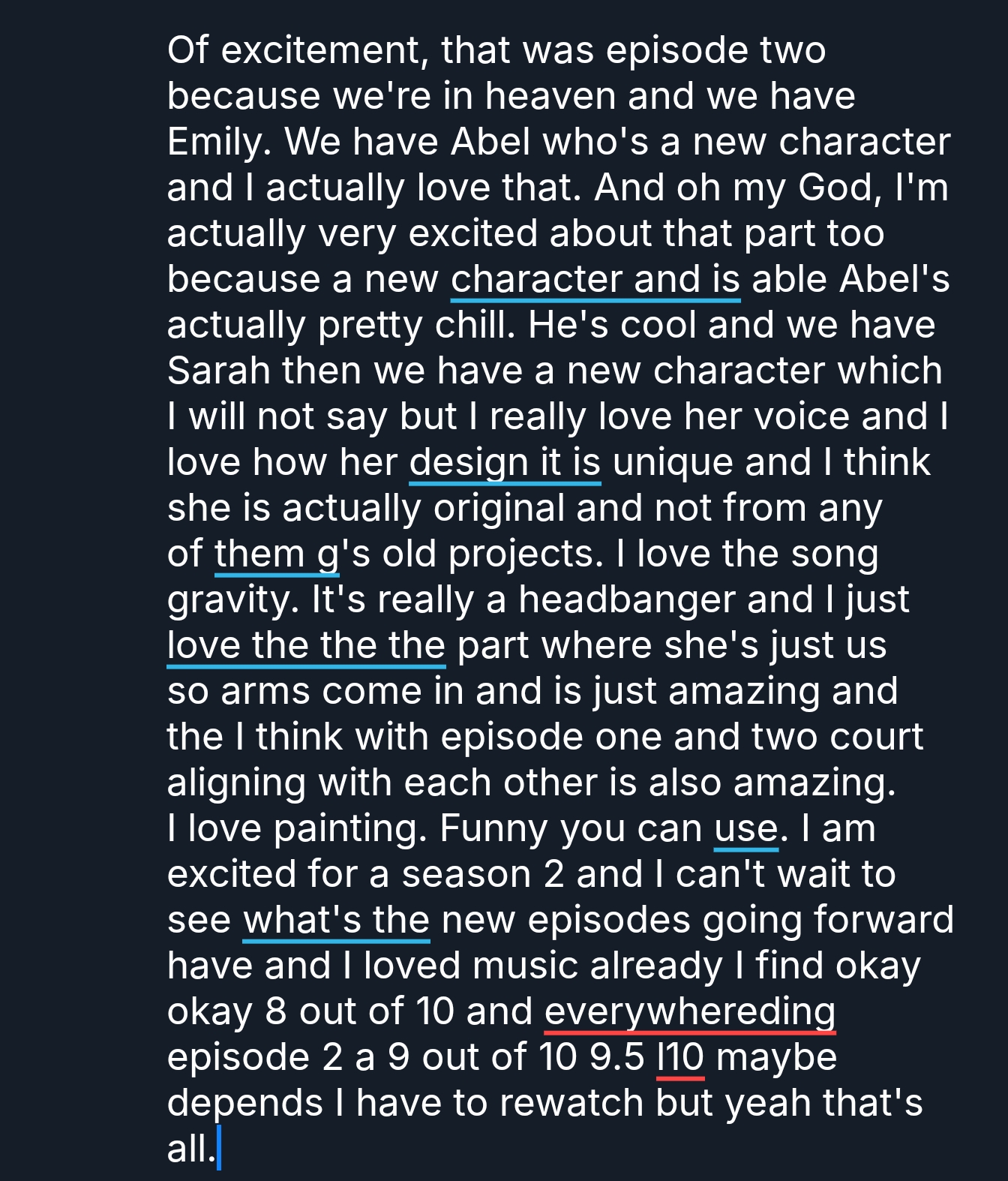This screenshot has height=1181, width=1008.
Task: Click the number "9.5" in the rating
Action: point(616,1058)
